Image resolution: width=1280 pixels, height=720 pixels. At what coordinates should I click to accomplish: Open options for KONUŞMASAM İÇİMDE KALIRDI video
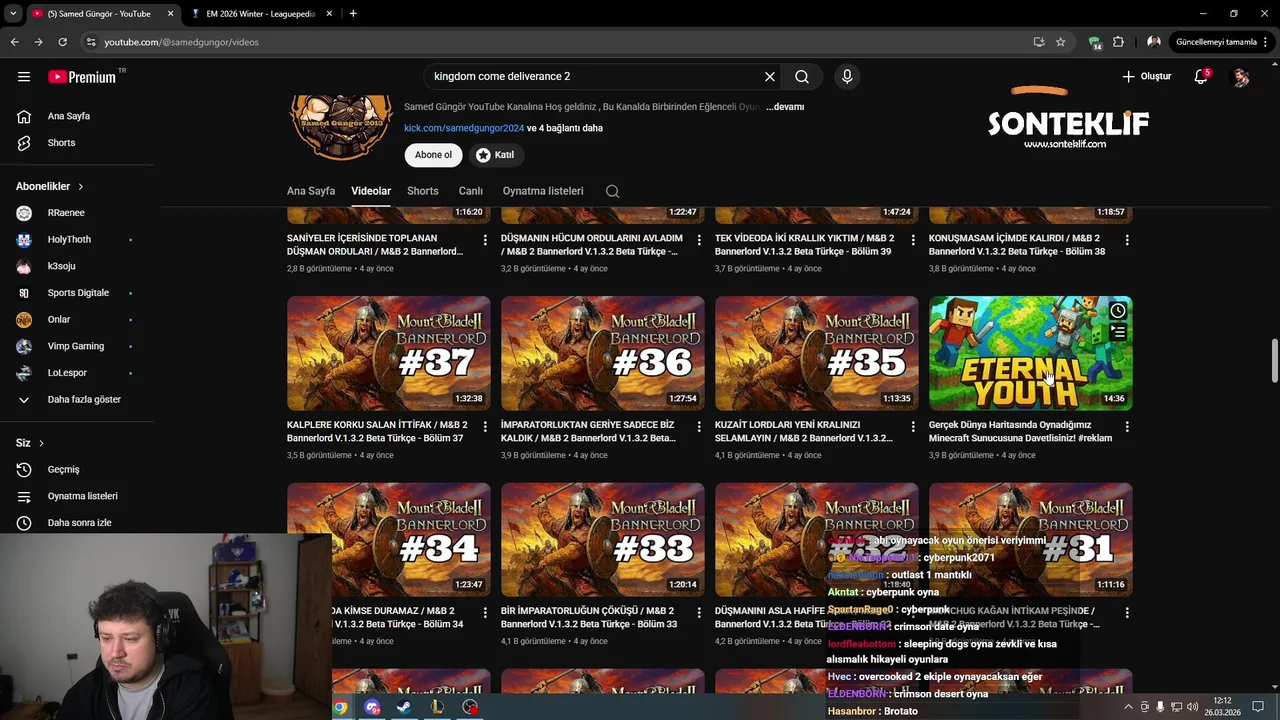tap(1127, 240)
